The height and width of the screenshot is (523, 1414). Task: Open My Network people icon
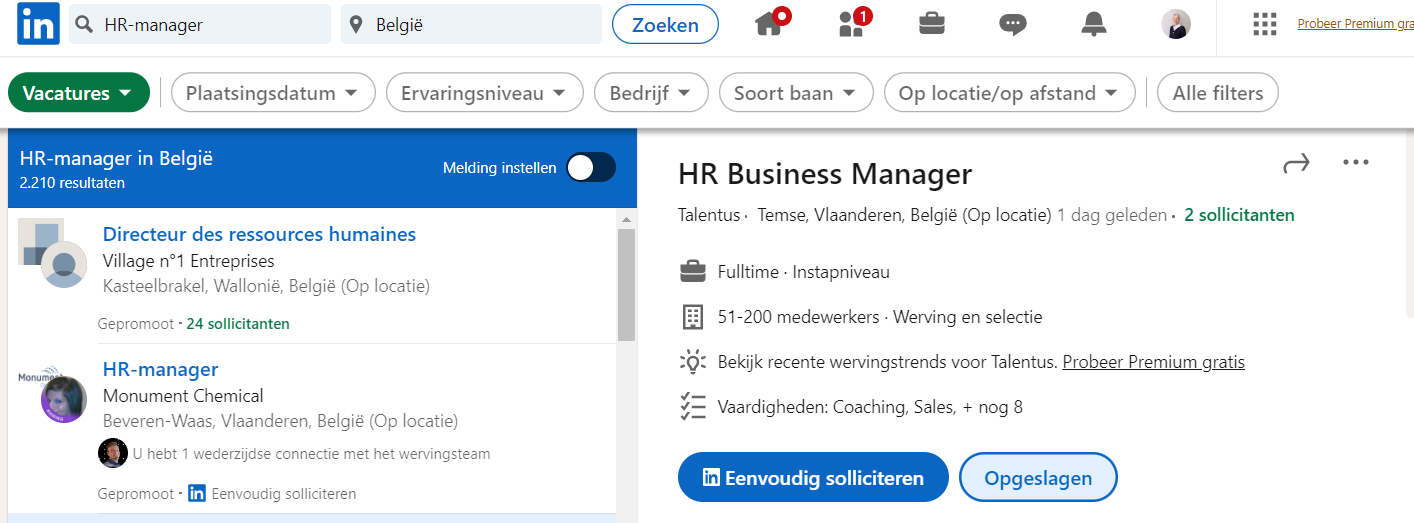coord(853,23)
